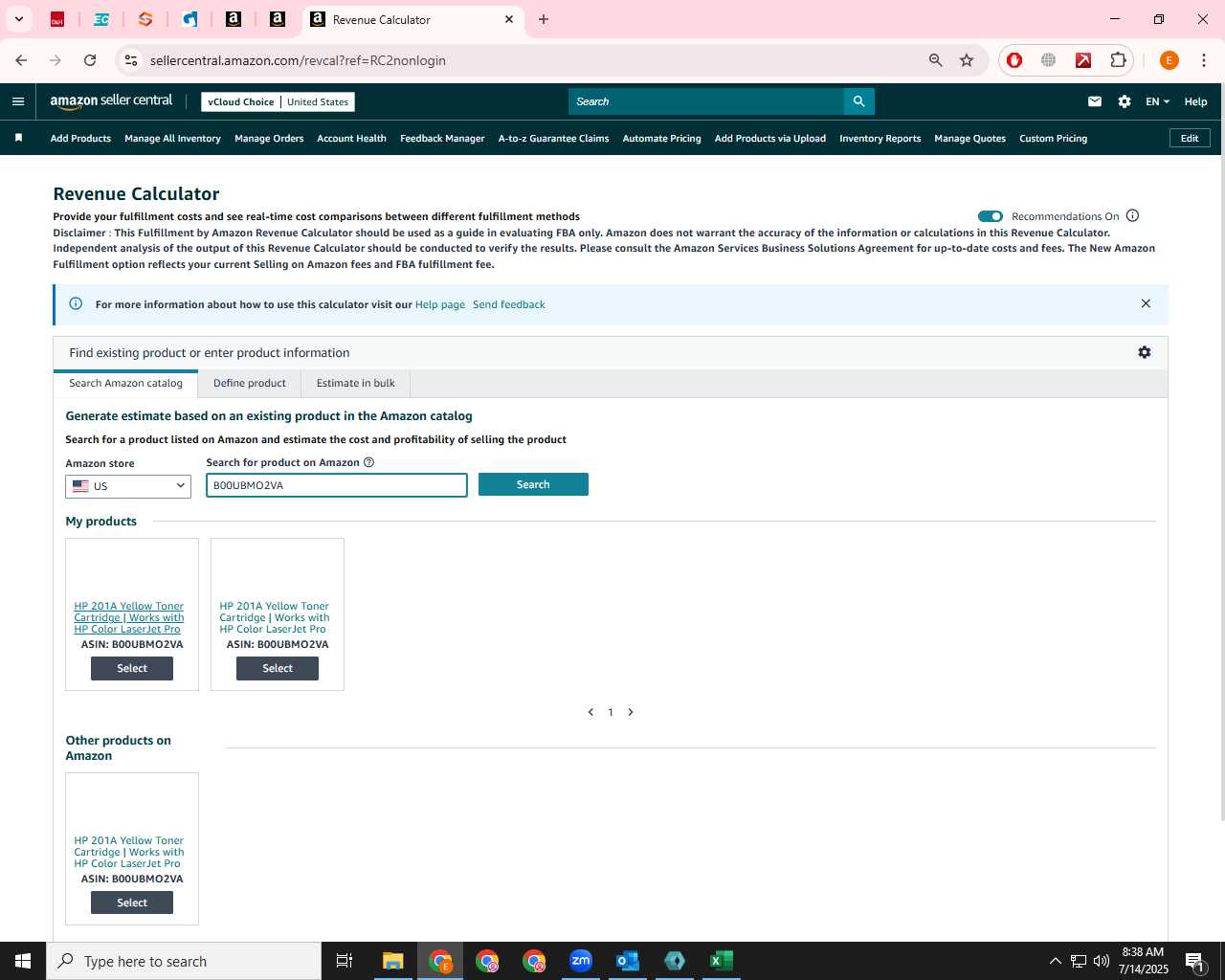The image size is (1225, 980).
Task: Open File Explorer from the taskbar
Action: click(x=393, y=961)
